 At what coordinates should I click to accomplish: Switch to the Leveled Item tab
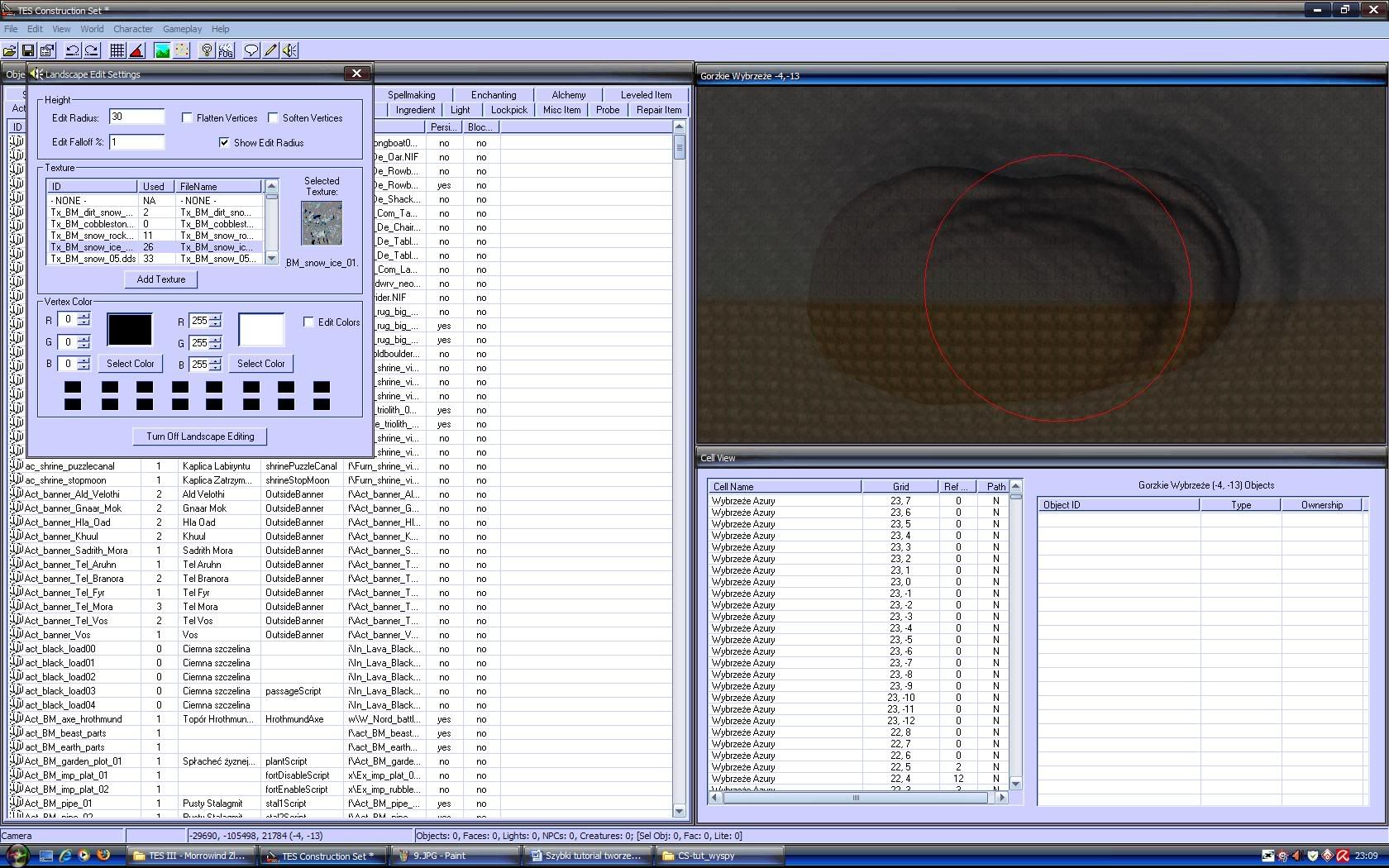point(647,95)
